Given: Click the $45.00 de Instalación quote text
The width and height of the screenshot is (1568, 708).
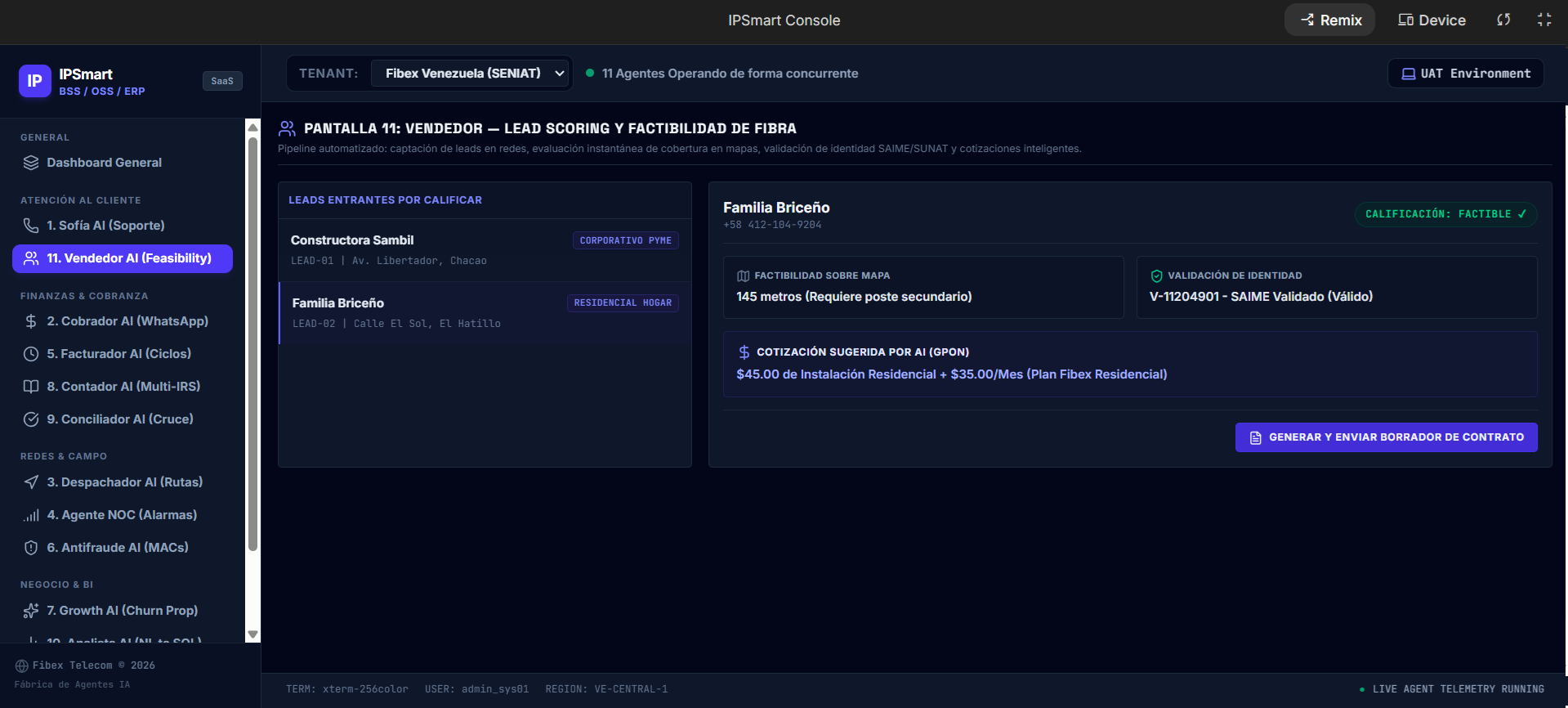Looking at the screenshot, I should (951, 374).
